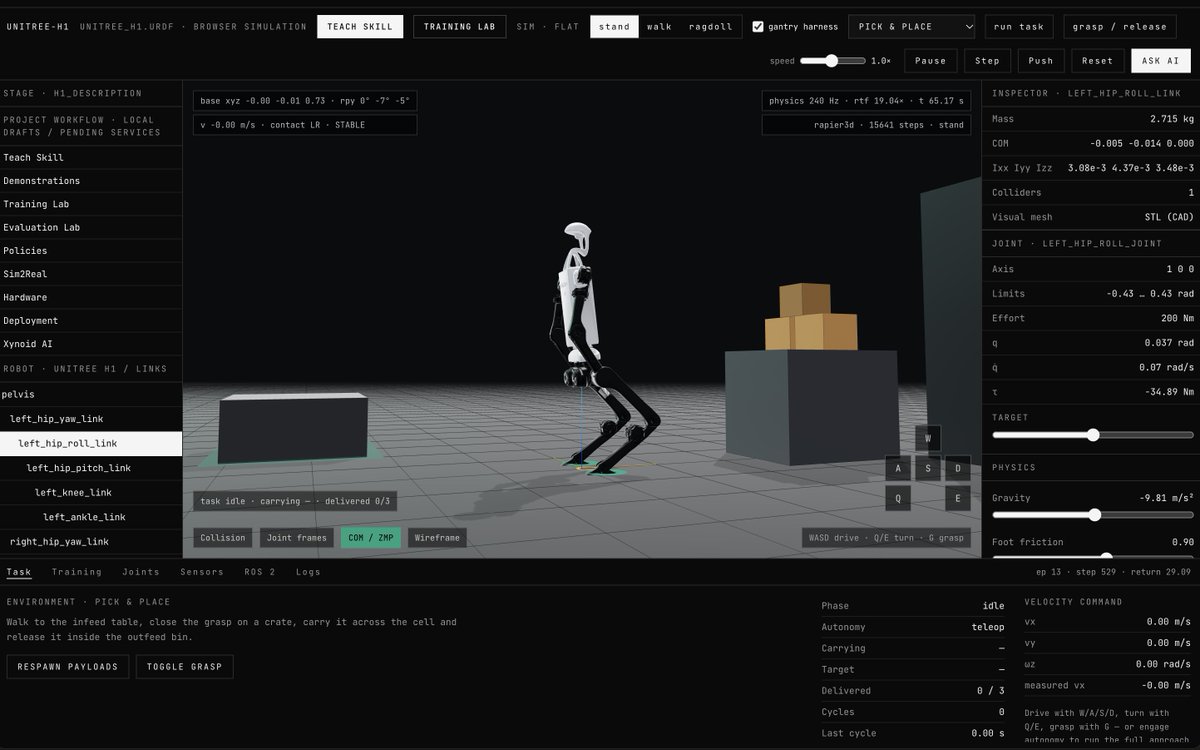Click the TEACH SKILL button
Viewport: 1200px width, 750px height.
360,27
